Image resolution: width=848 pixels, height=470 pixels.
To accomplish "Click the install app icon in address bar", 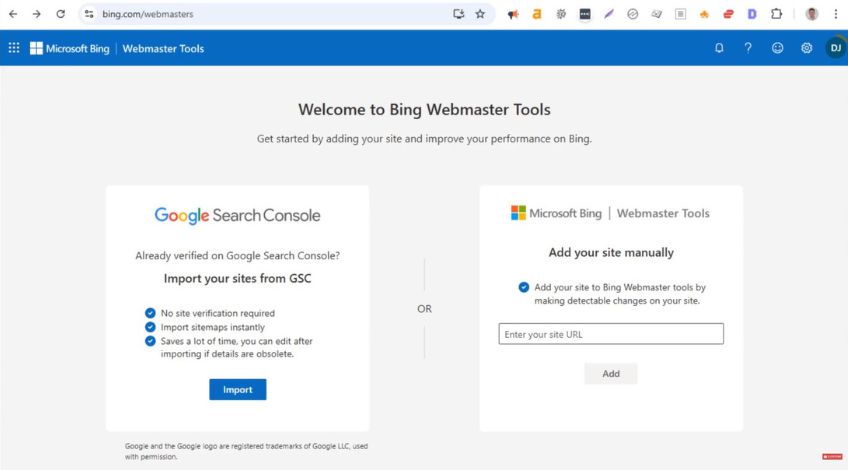I will [459, 14].
